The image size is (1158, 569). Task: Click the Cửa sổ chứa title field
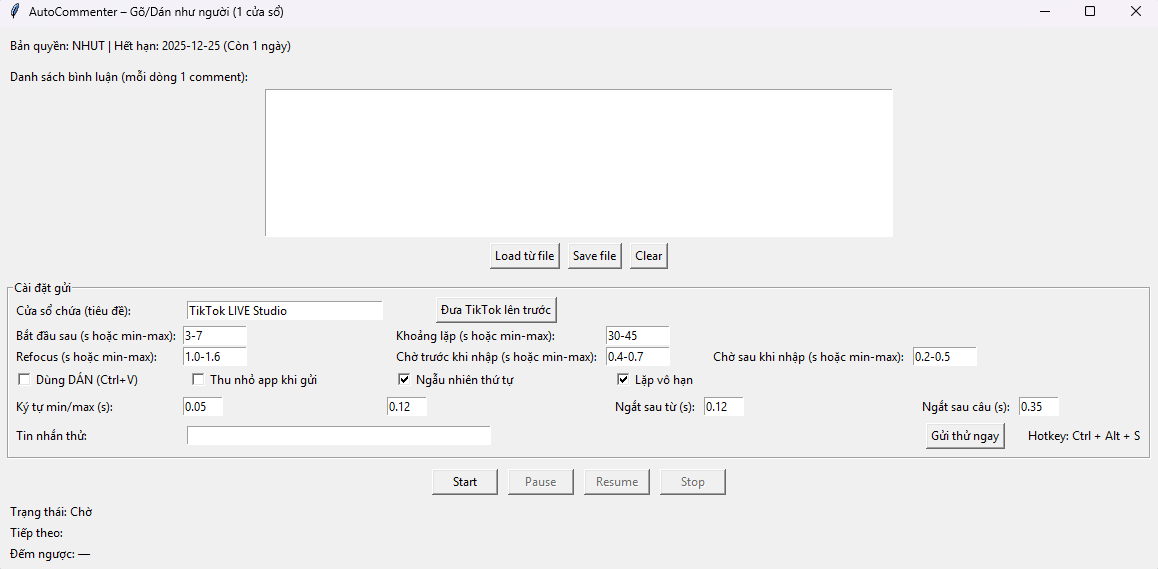coord(284,311)
